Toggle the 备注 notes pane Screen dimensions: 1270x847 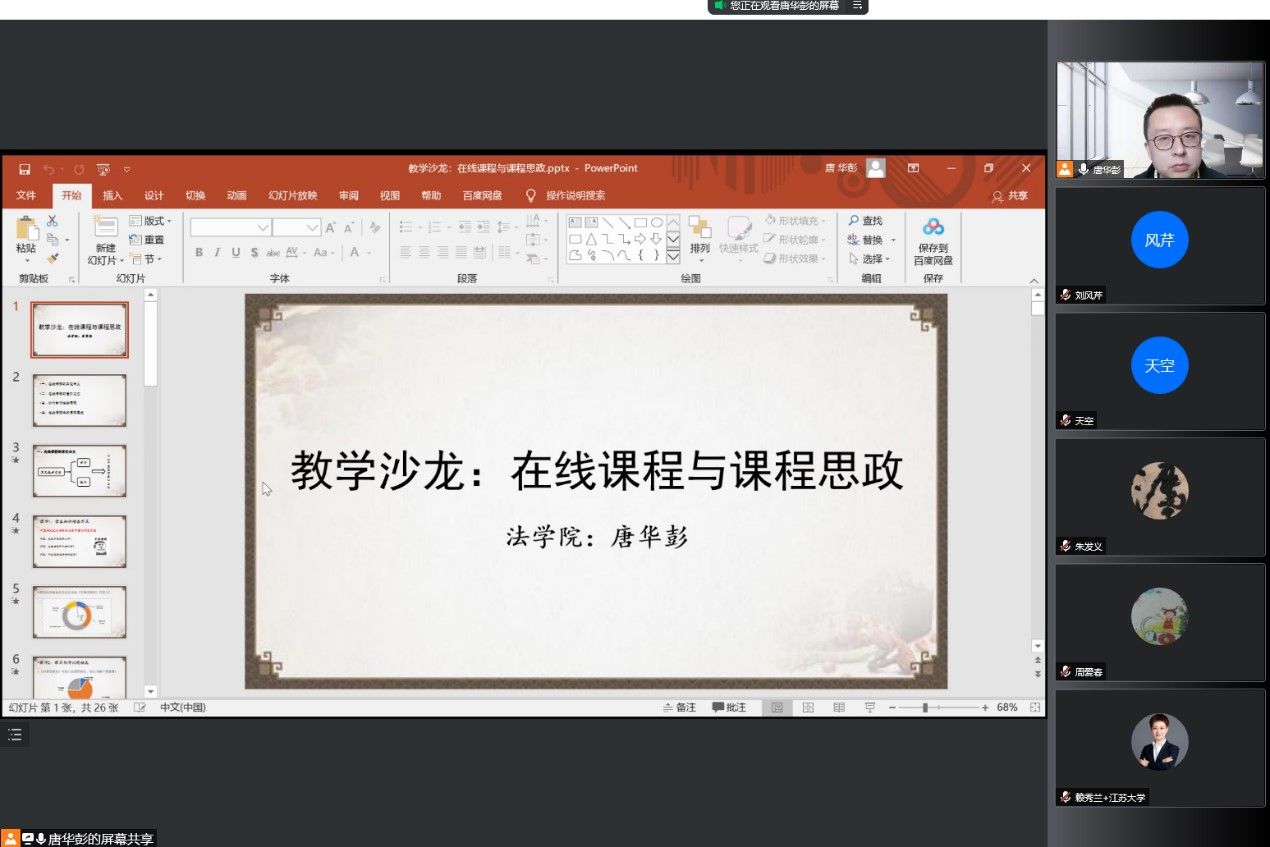(x=679, y=707)
